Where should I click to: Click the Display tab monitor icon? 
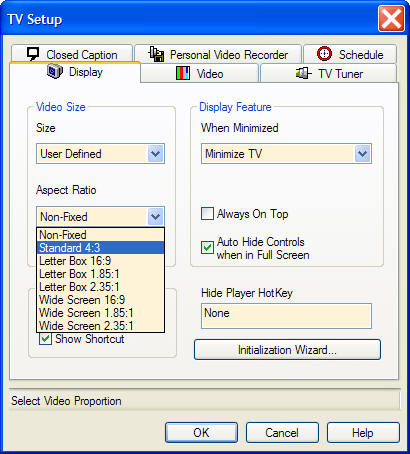(x=55, y=72)
